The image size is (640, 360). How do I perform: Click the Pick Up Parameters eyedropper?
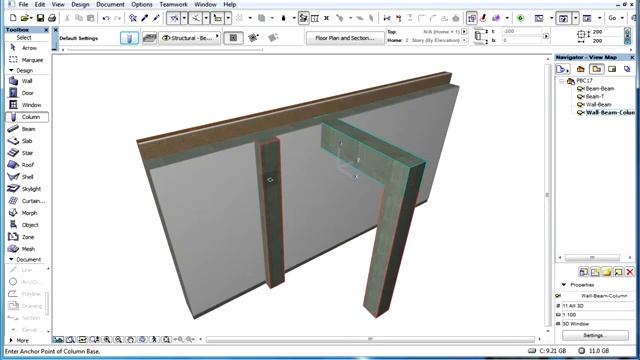pos(144,18)
